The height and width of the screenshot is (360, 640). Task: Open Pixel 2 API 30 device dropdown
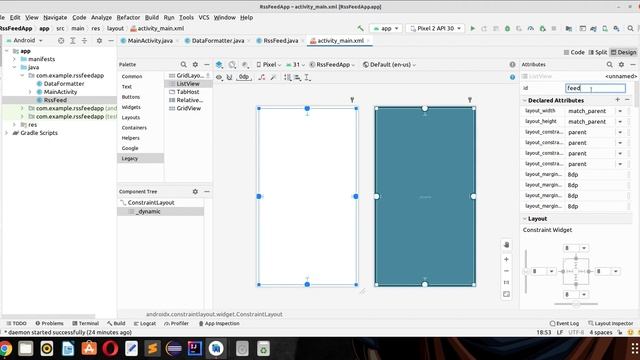pyautogui.click(x=435, y=29)
